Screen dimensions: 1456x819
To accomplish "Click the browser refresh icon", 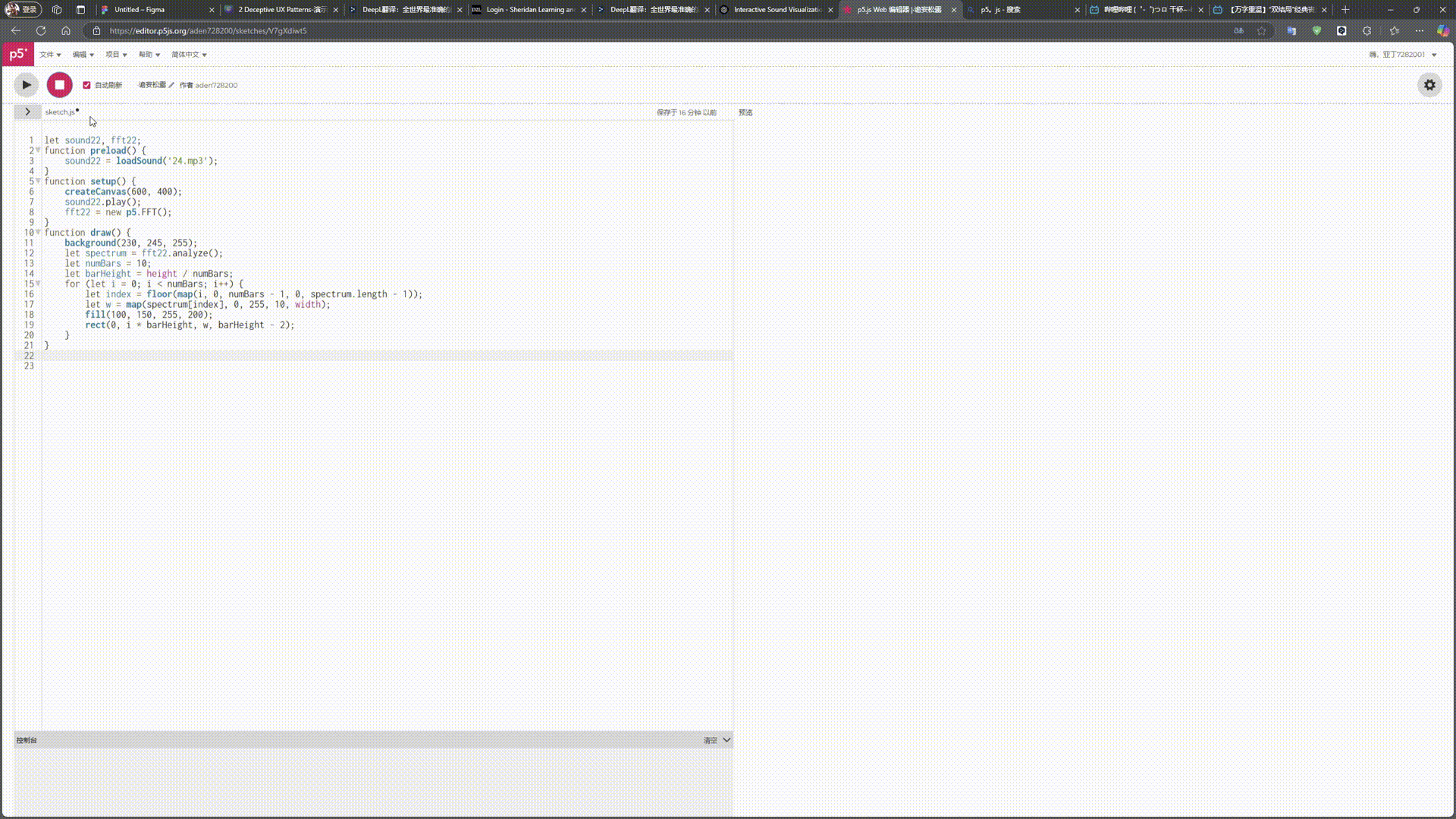I will (41, 31).
